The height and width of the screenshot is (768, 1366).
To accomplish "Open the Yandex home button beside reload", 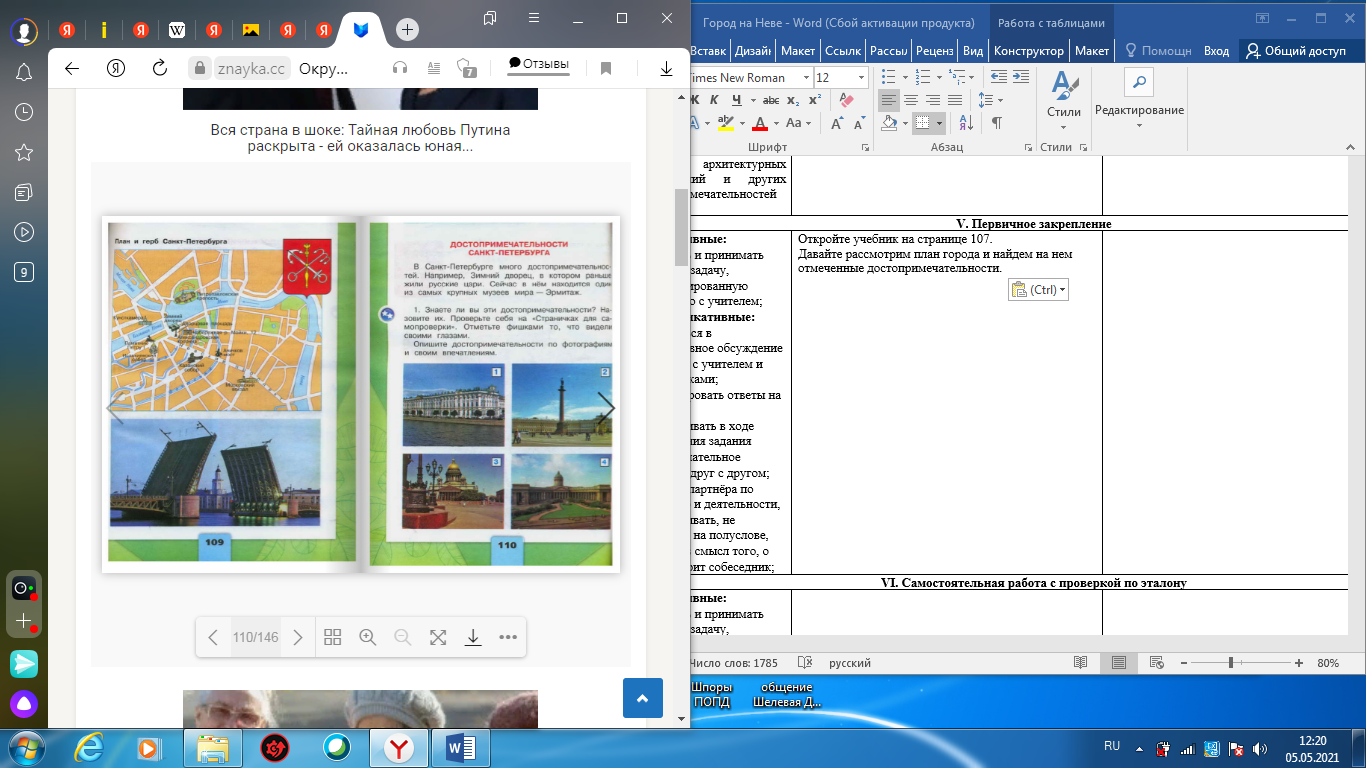I will (x=115, y=68).
